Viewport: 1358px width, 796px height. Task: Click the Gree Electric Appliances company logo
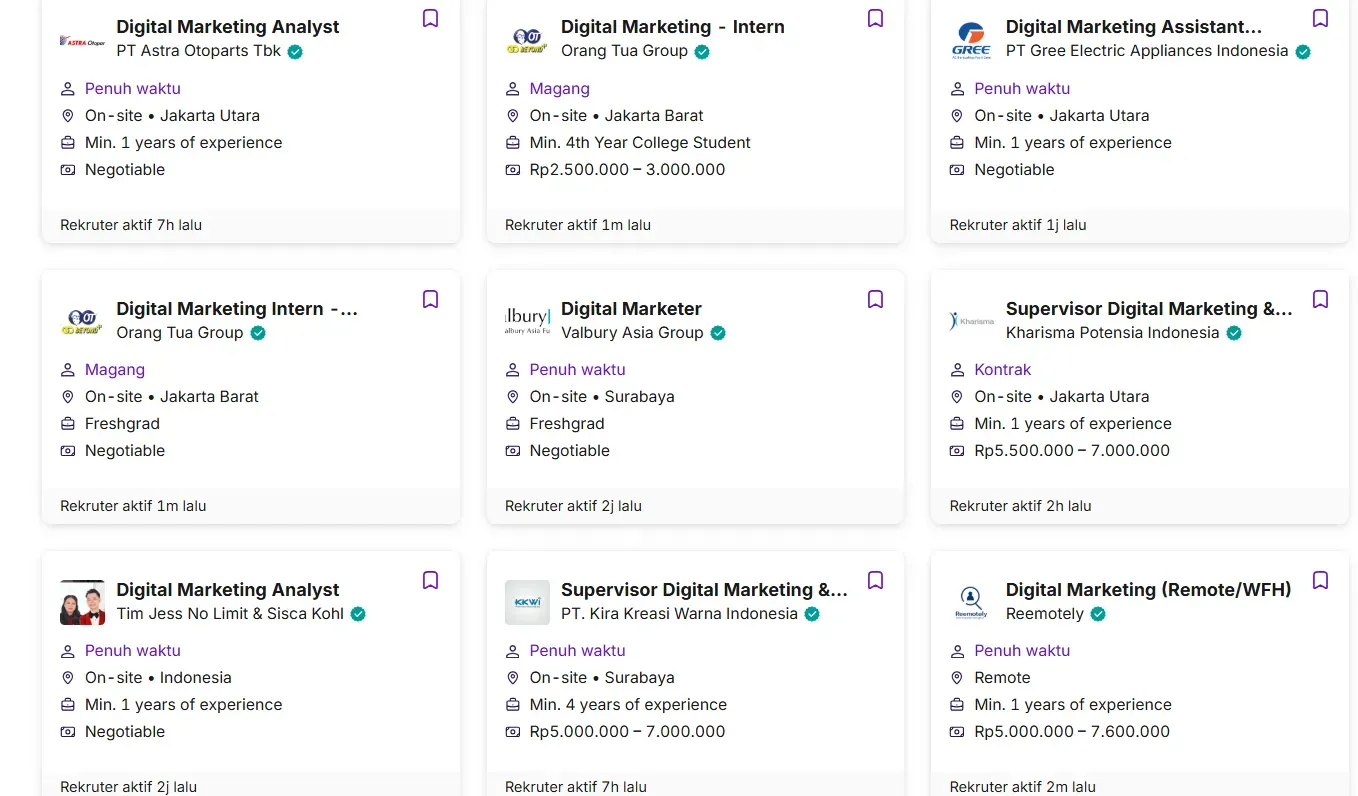(x=971, y=38)
